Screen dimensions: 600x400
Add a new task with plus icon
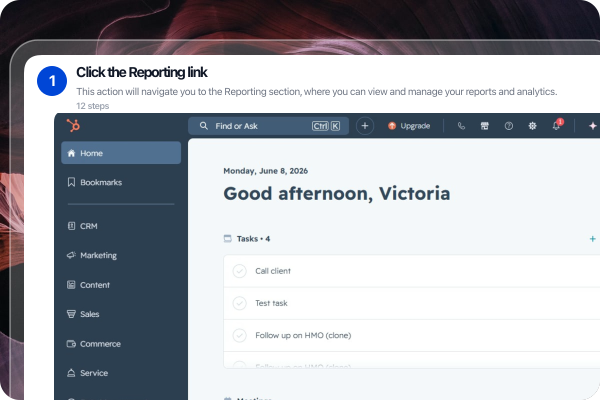pyautogui.click(x=592, y=239)
